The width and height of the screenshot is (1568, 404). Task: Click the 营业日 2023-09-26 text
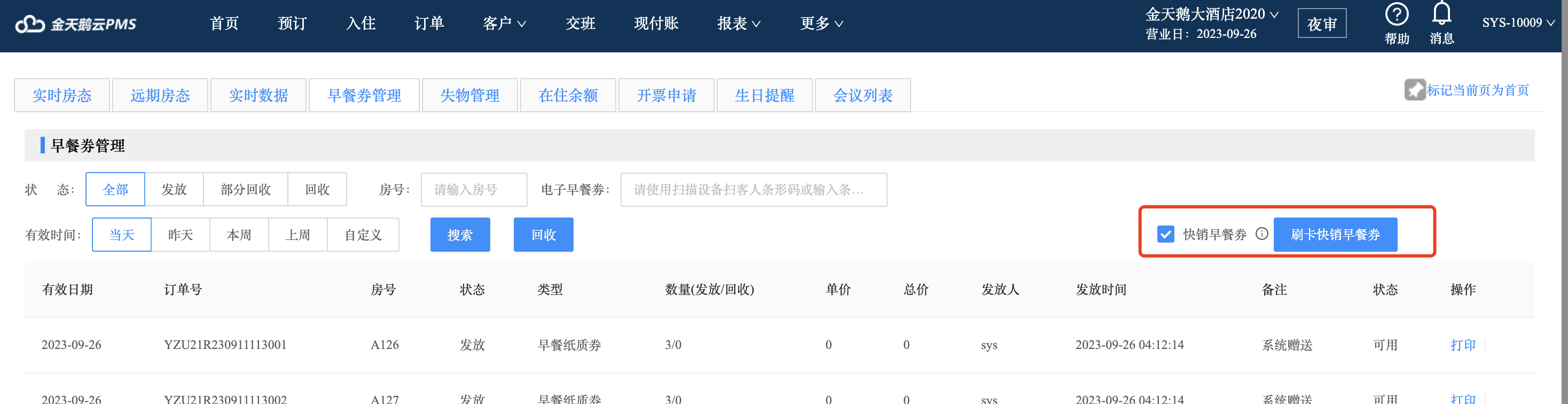(x=1201, y=34)
